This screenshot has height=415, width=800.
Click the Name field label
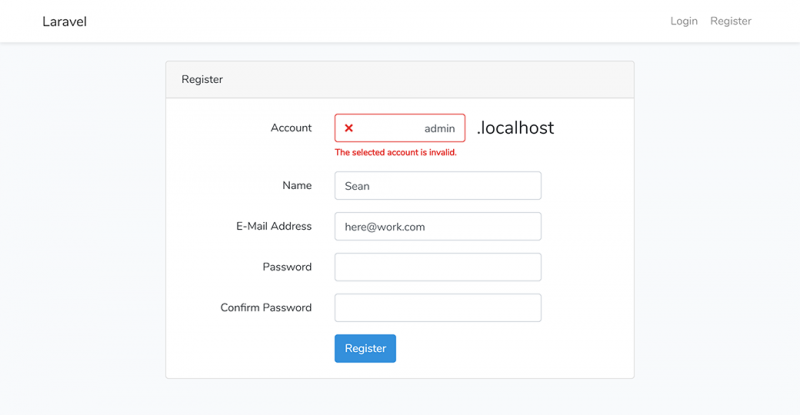tap(297, 185)
